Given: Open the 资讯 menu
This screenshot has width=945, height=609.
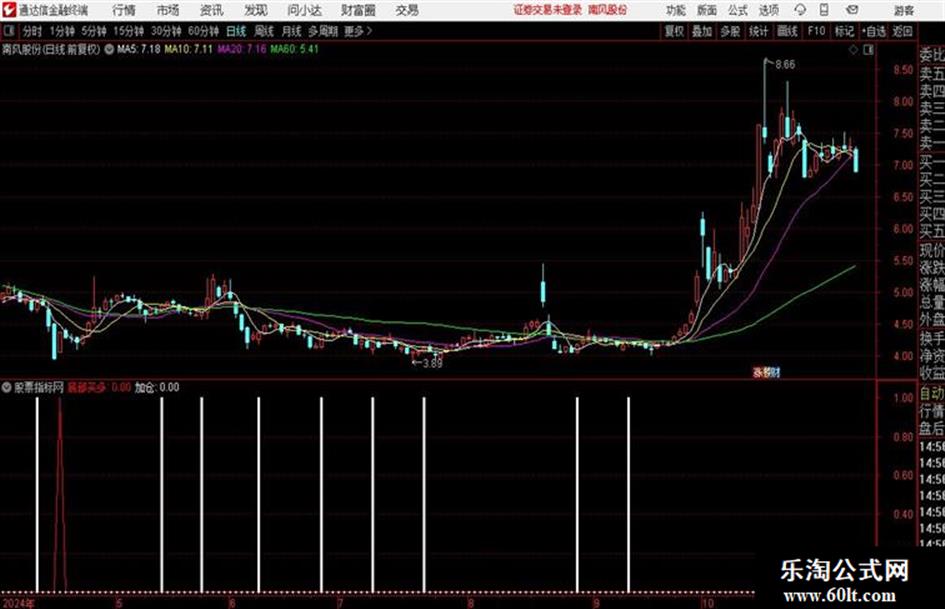Looking at the screenshot, I should coord(212,10).
